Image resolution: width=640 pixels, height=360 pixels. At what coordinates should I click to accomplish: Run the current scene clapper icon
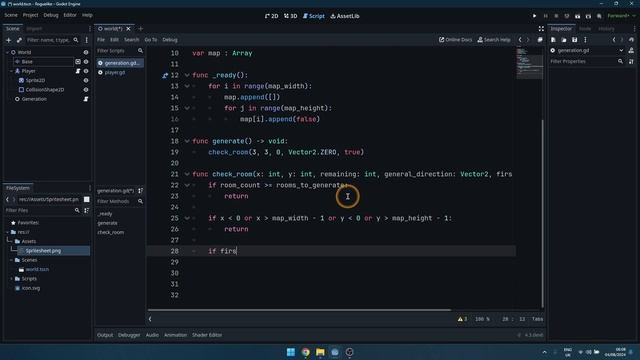(x=577, y=16)
